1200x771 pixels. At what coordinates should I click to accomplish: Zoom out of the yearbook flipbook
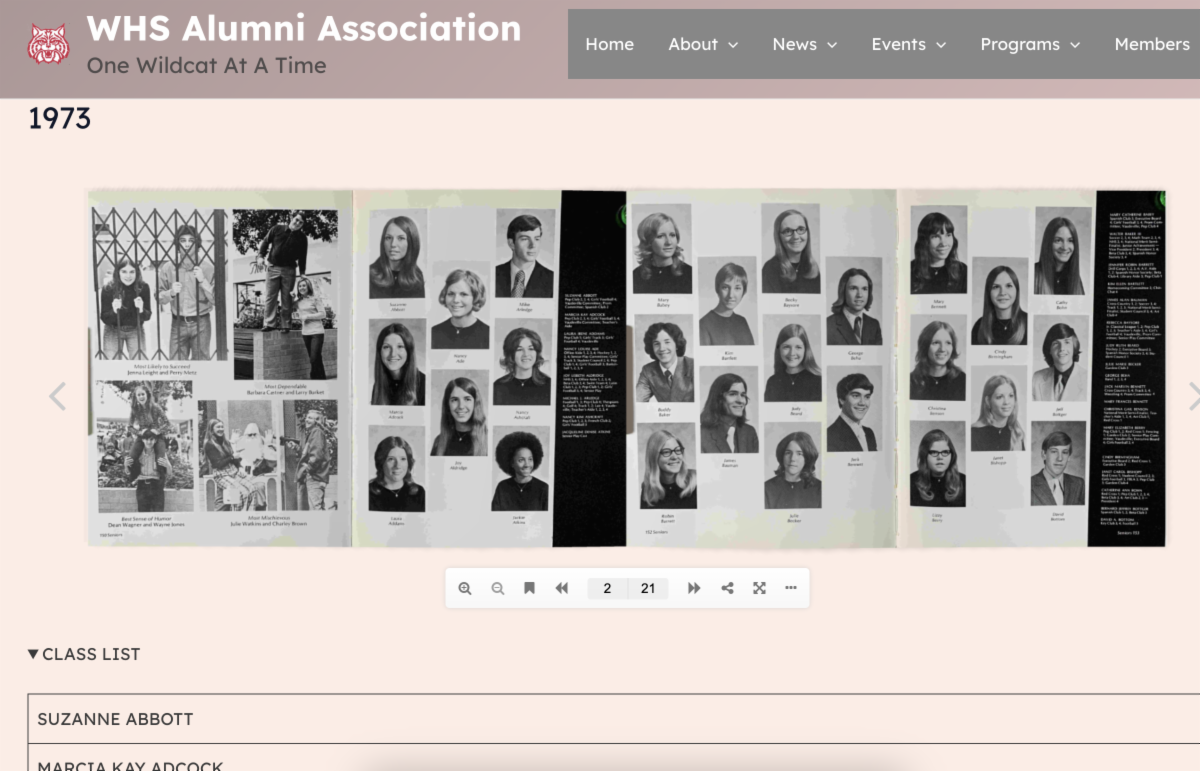[x=497, y=588]
